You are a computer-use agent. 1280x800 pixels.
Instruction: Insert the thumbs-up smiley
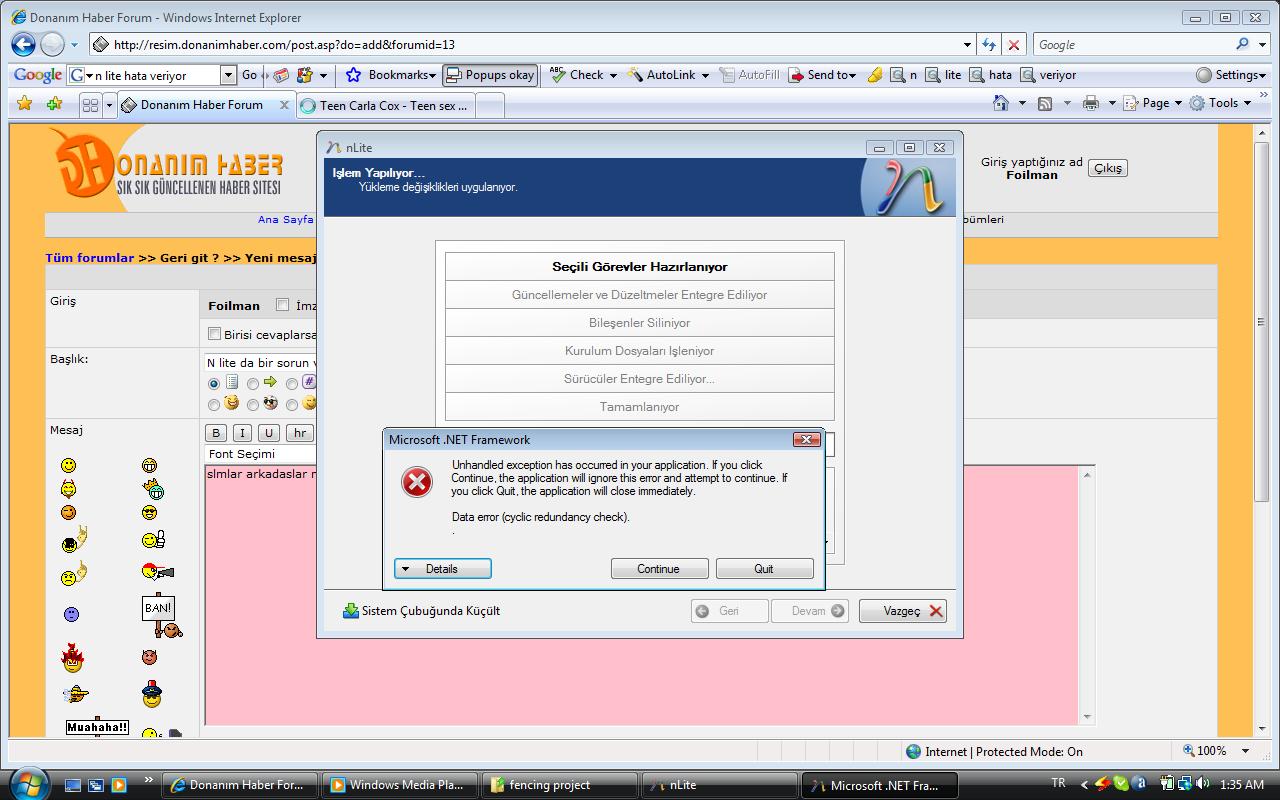[x=153, y=540]
